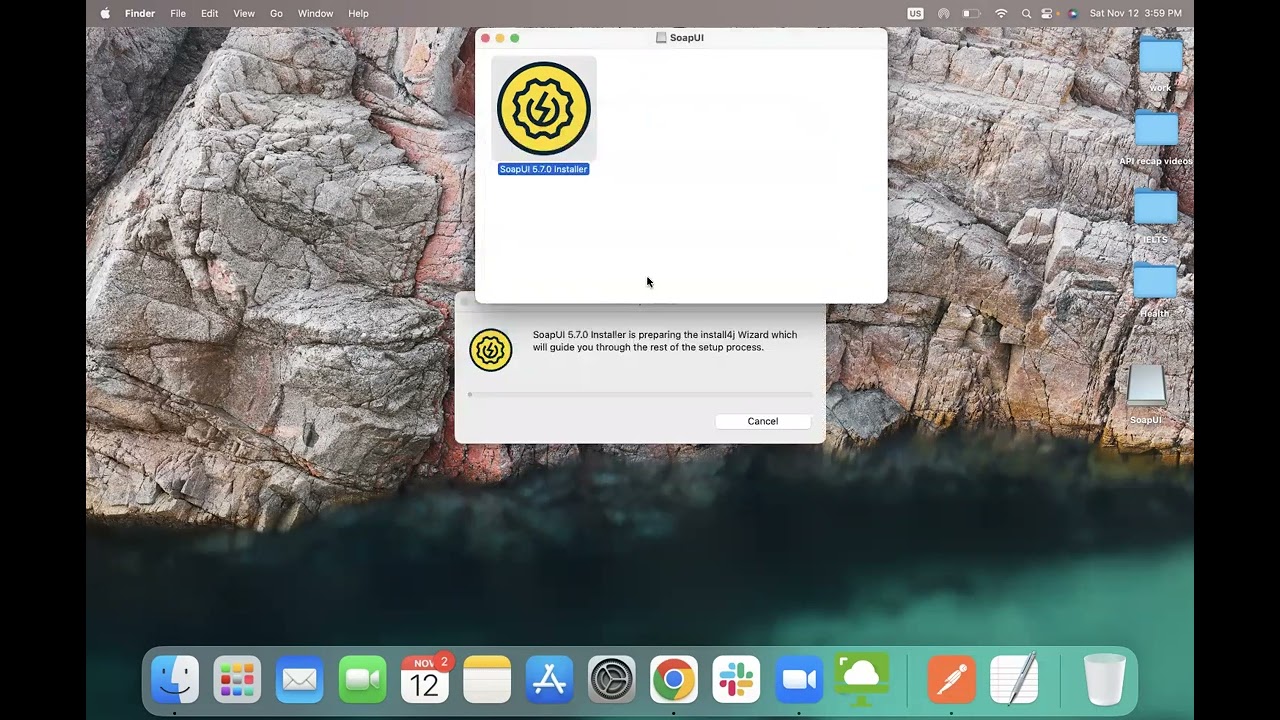
Task: Open the Edit menu
Action: pyautogui.click(x=209, y=13)
